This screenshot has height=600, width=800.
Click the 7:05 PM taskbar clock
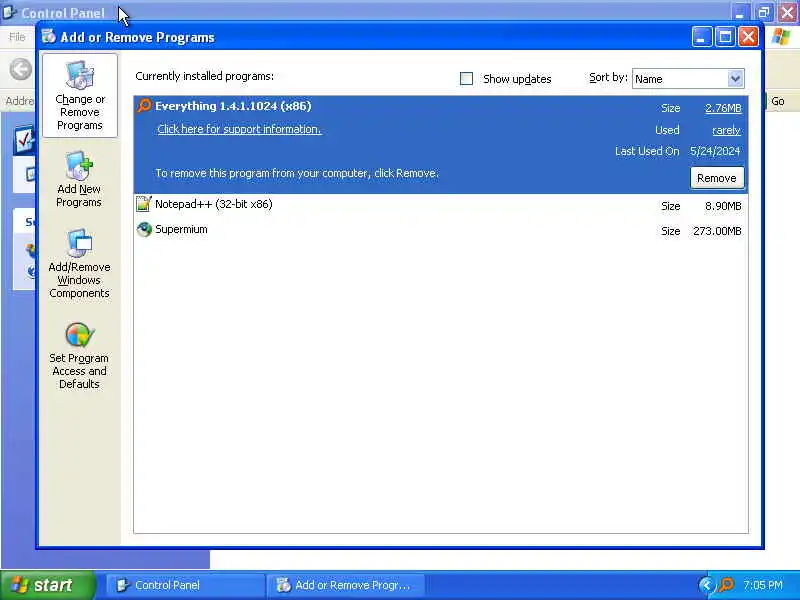[763, 585]
